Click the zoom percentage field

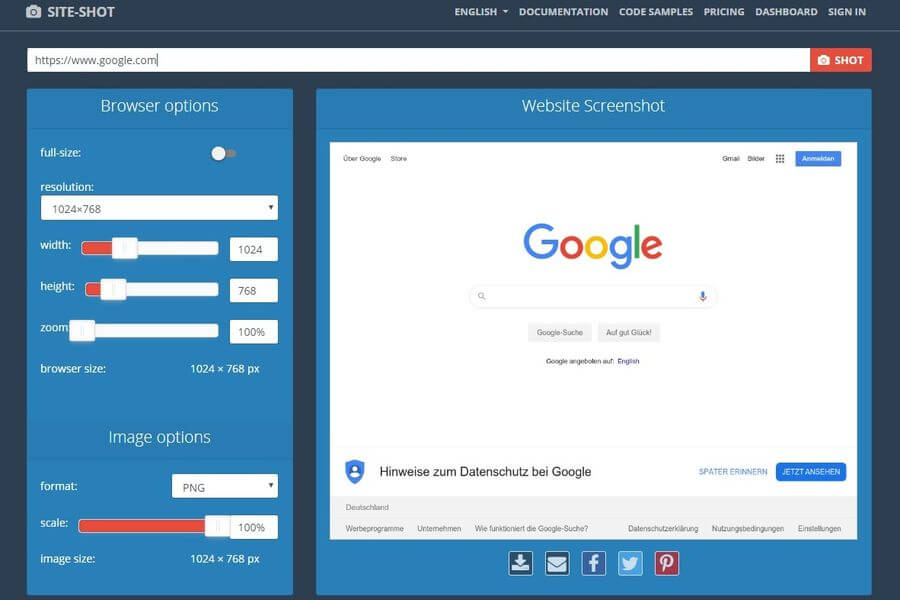(254, 332)
